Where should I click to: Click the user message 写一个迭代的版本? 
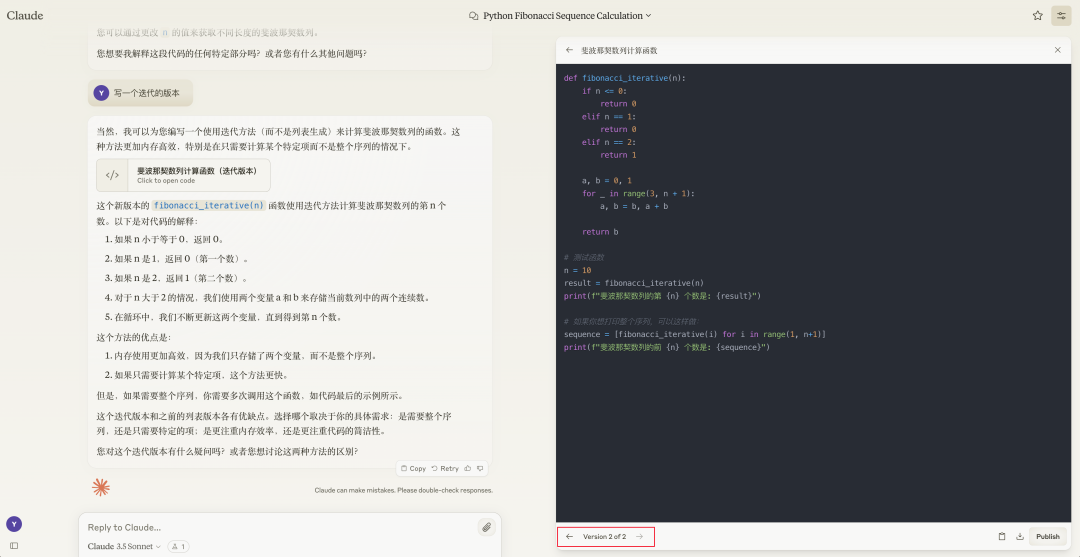147,93
